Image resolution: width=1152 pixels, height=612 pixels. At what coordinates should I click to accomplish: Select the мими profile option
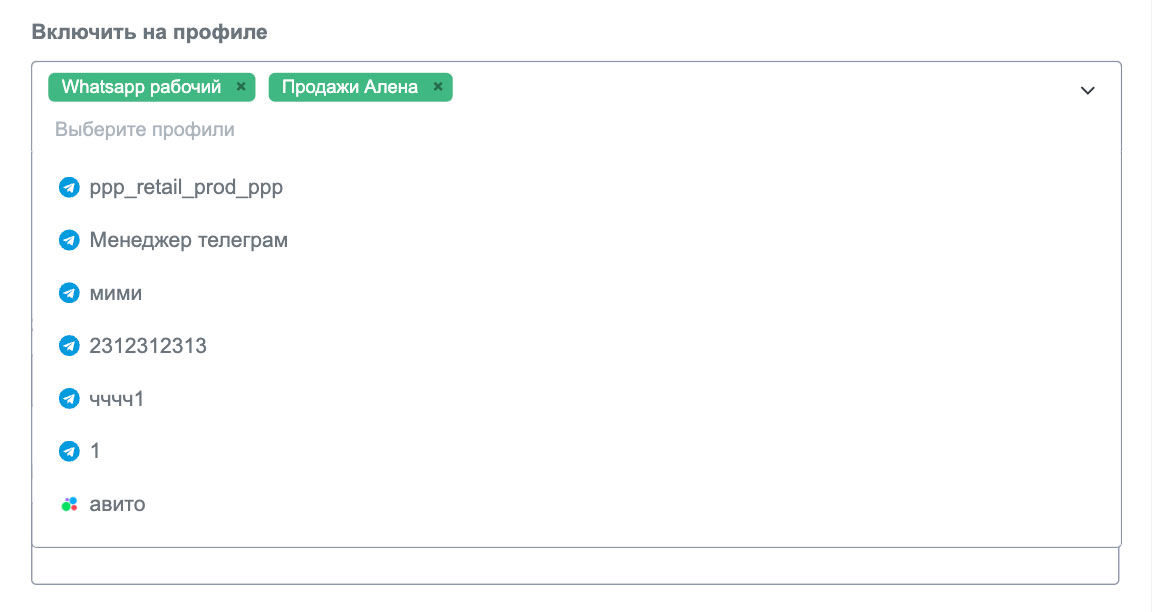click(116, 293)
